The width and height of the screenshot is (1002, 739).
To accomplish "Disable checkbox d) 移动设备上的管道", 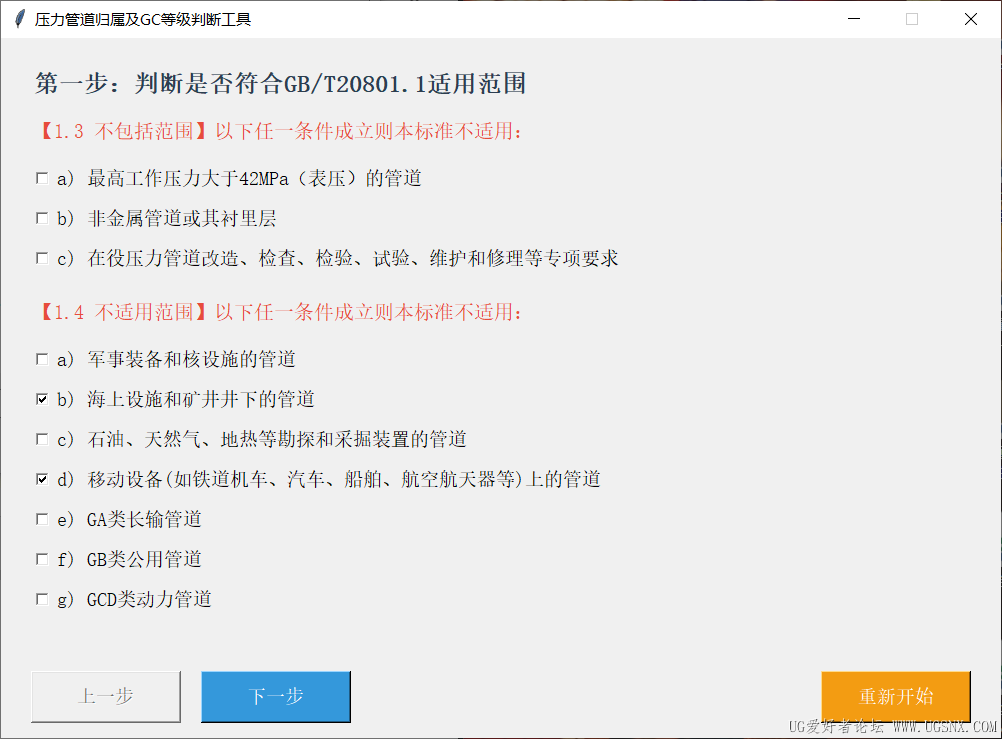I will (42, 479).
